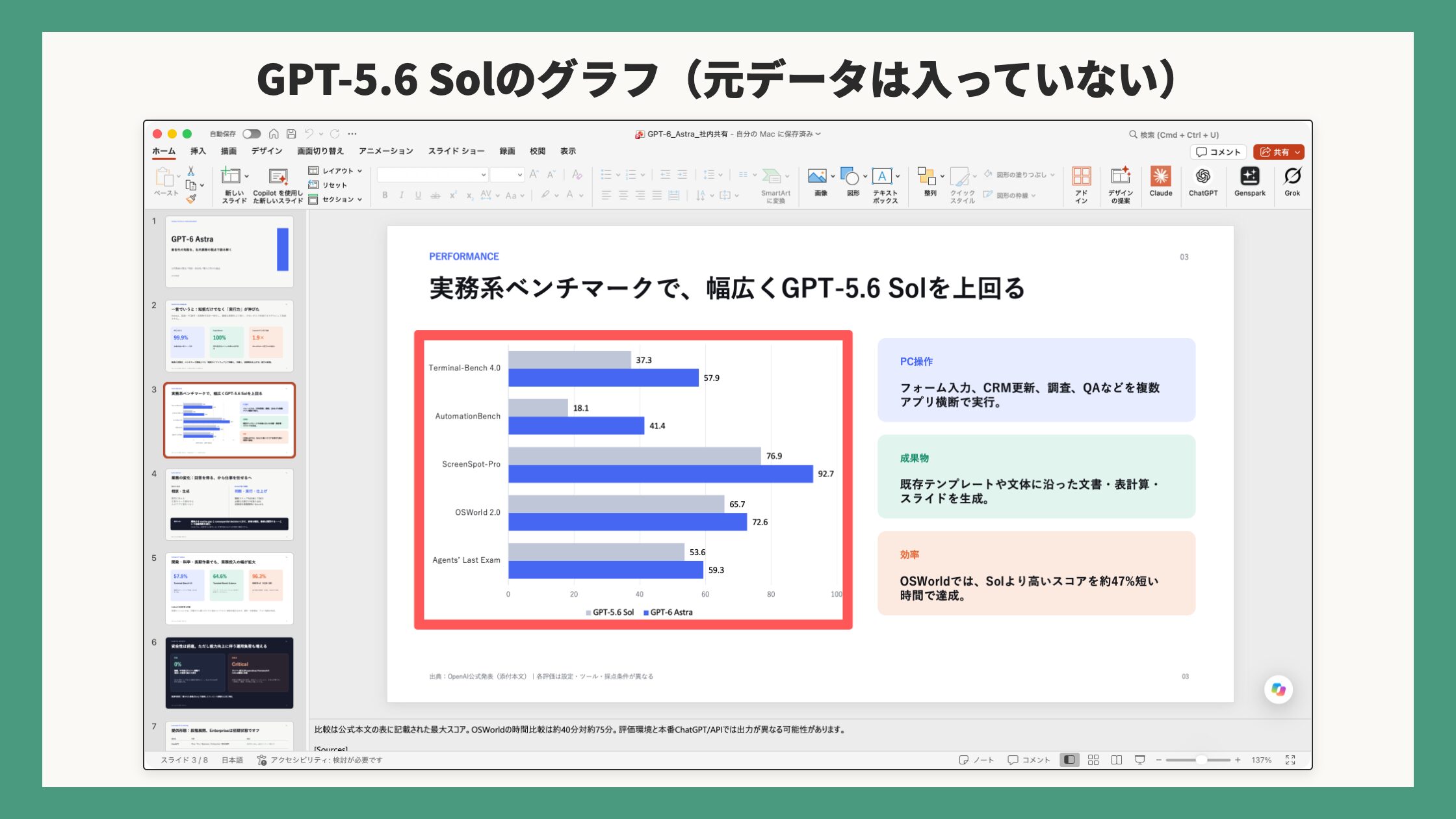This screenshot has height=819, width=1456.
Task: Open the font size combo box
Action: 507,174
